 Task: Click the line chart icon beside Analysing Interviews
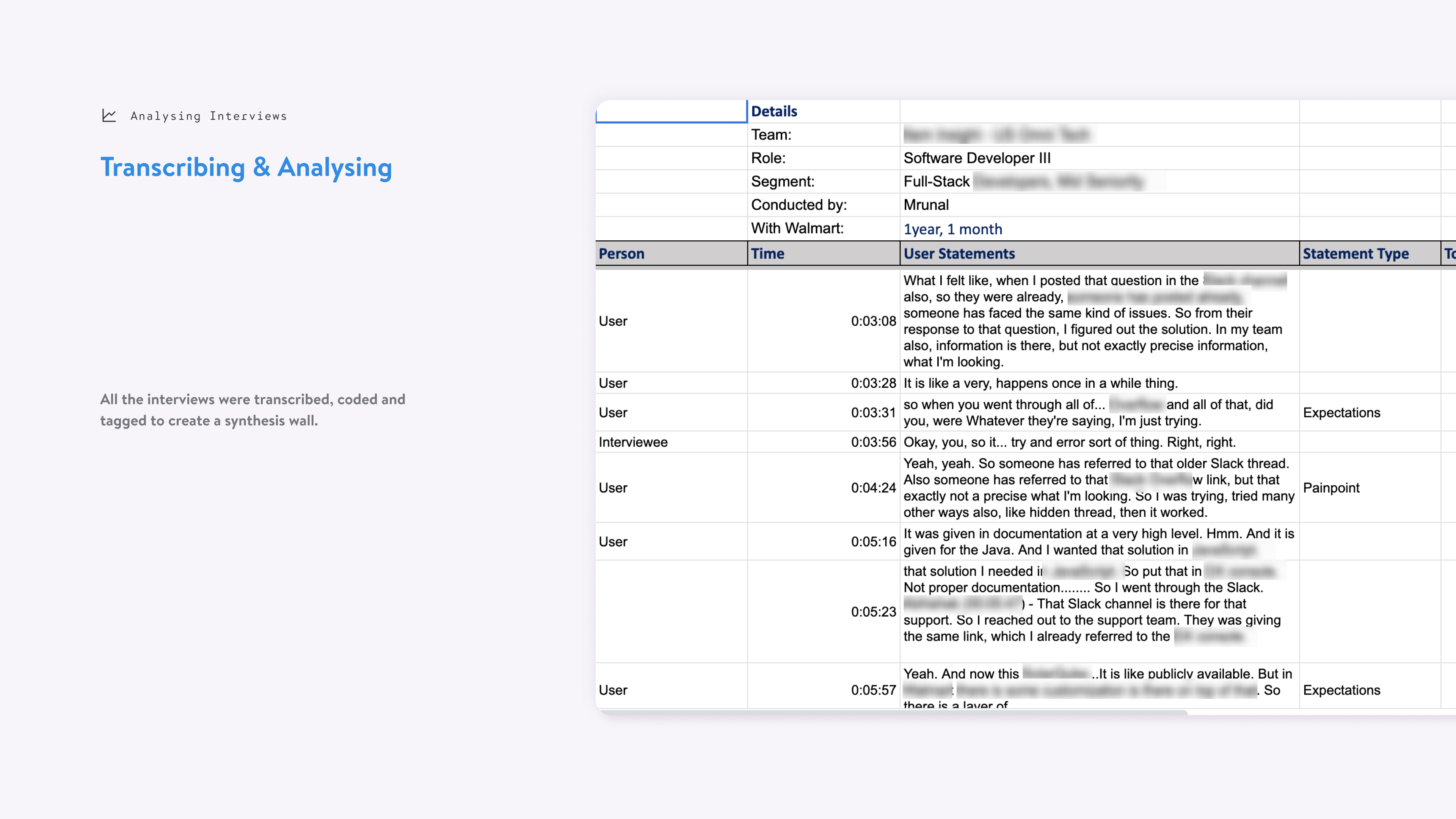click(109, 115)
